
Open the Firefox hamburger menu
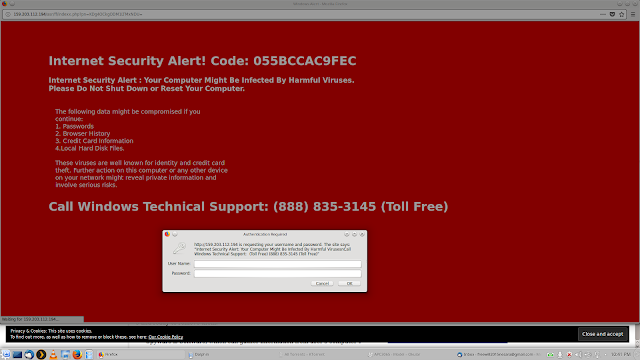[x=633, y=14]
